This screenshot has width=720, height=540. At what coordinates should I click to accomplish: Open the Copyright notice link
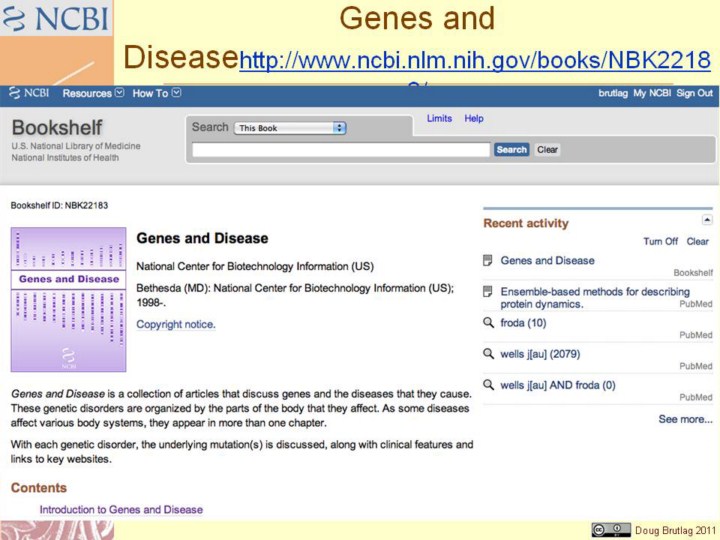pos(176,324)
